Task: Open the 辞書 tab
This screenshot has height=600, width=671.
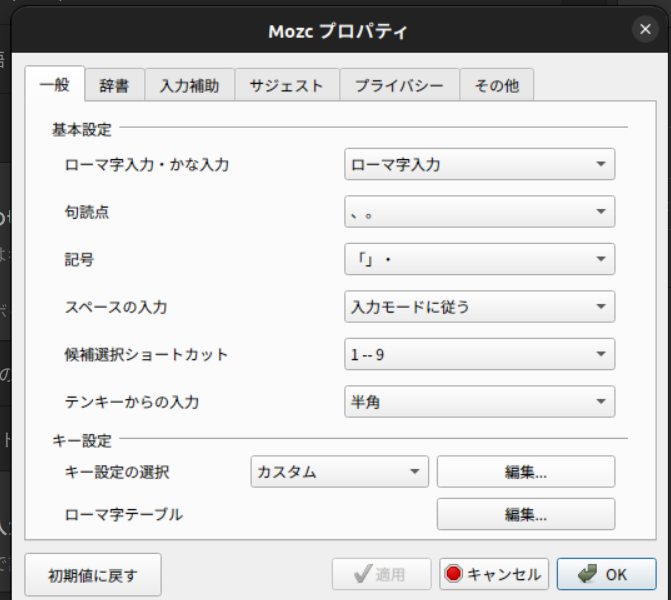Action: coord(114,85)
